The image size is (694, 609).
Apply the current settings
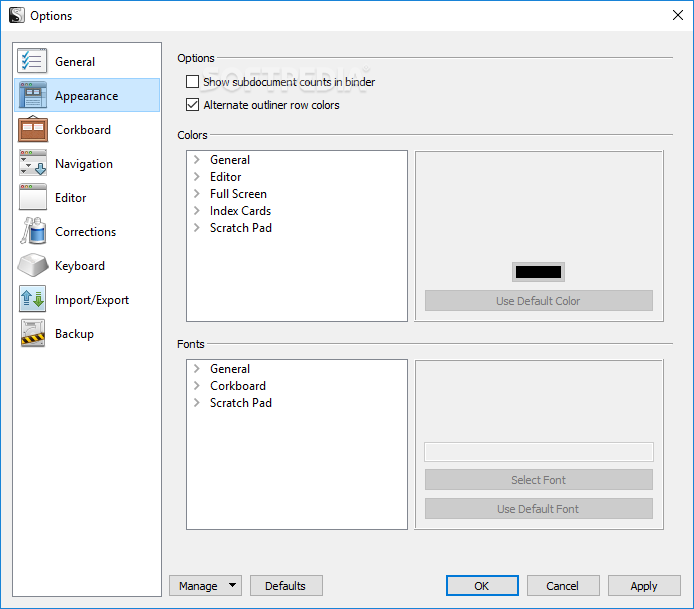pos(644,586)
